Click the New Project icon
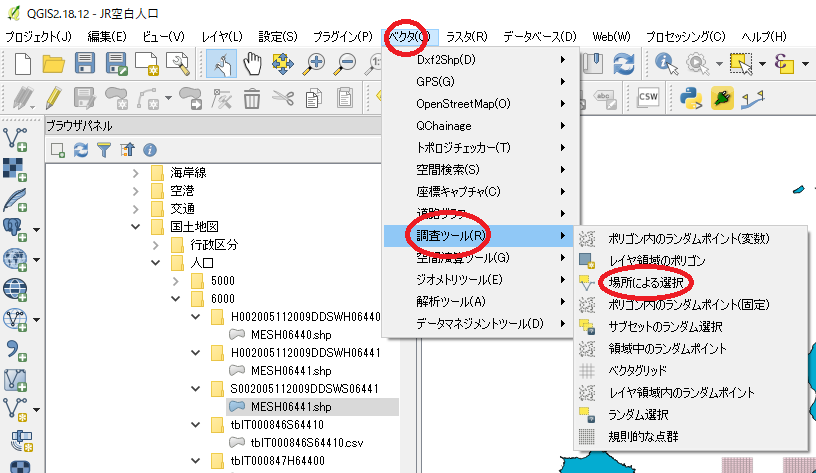Viewport: 816px width, 473px height. [x=23, y=64]
